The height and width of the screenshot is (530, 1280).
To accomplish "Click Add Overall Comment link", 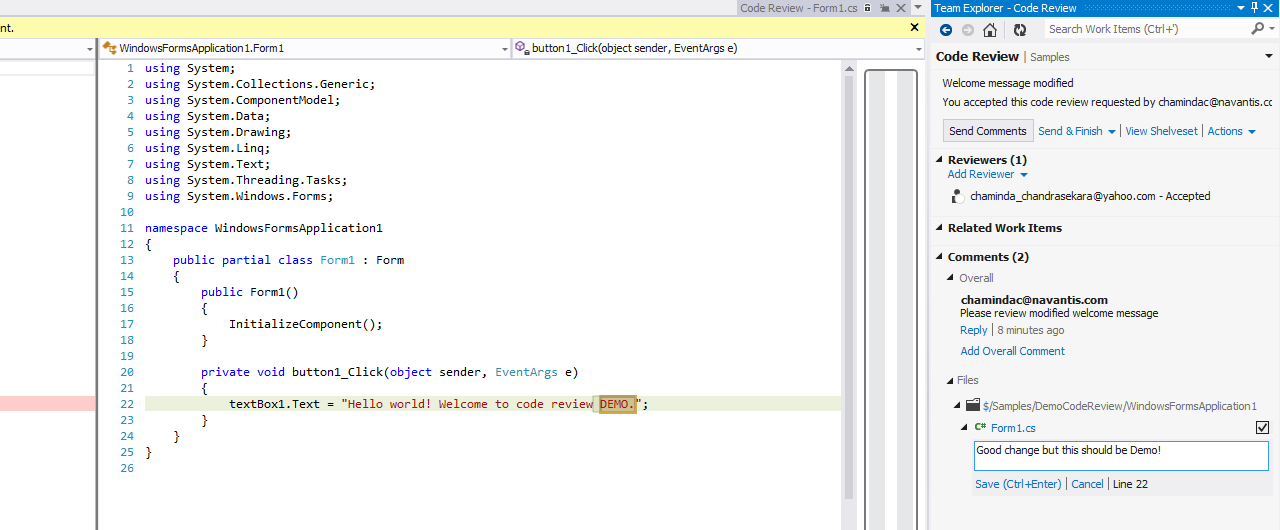I will [x=1013, y=351].
